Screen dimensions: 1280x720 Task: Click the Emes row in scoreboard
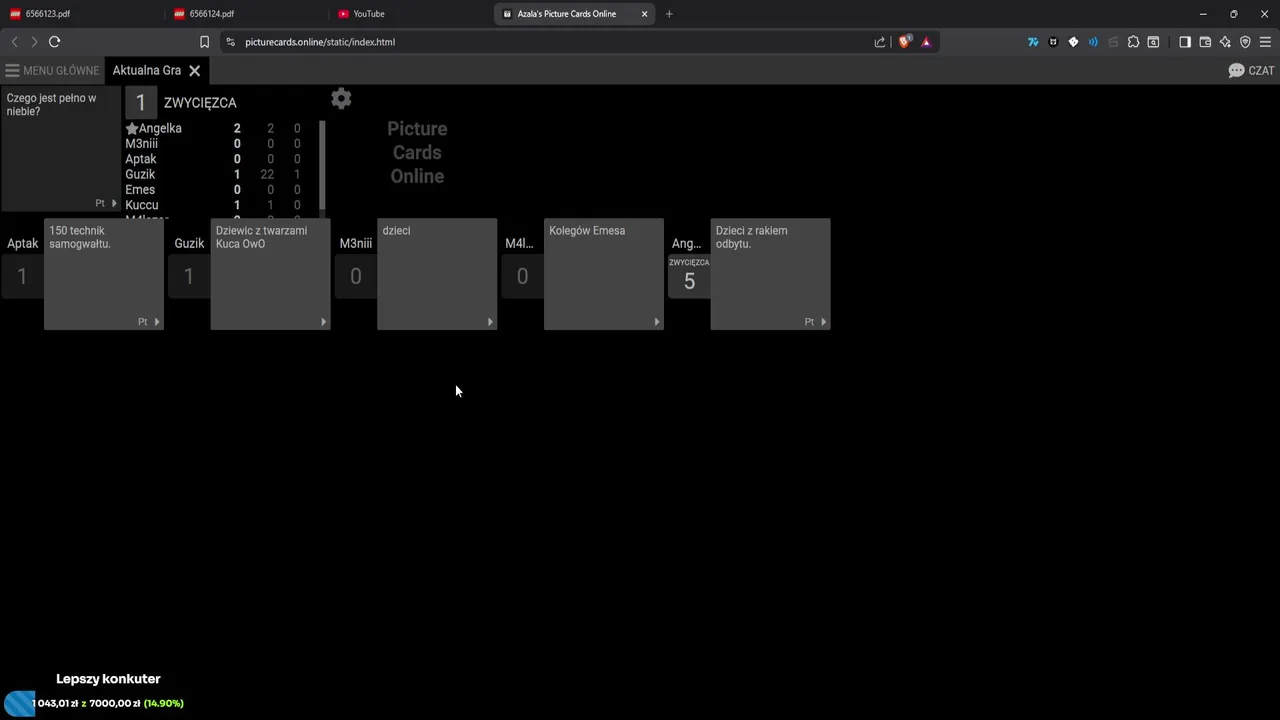coord(213,190)
